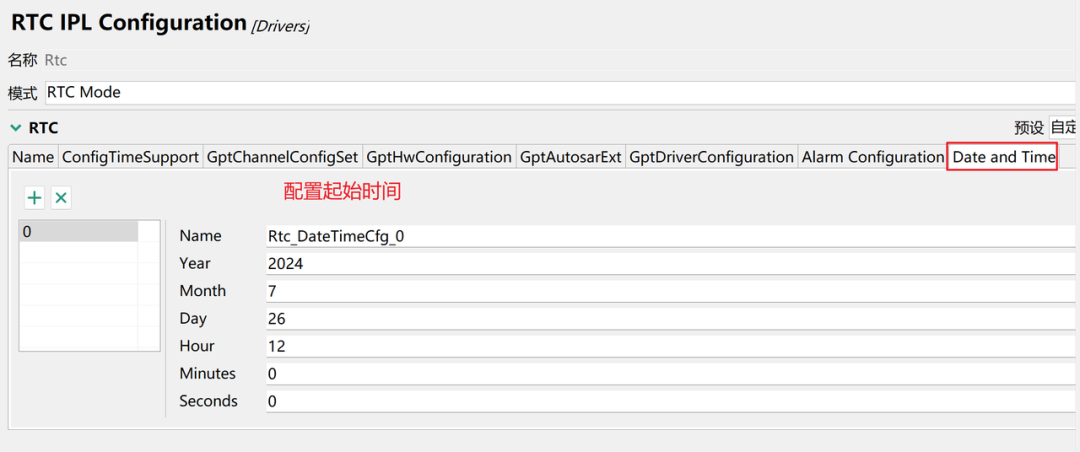Click the Month input field

[x=670, y=291]
